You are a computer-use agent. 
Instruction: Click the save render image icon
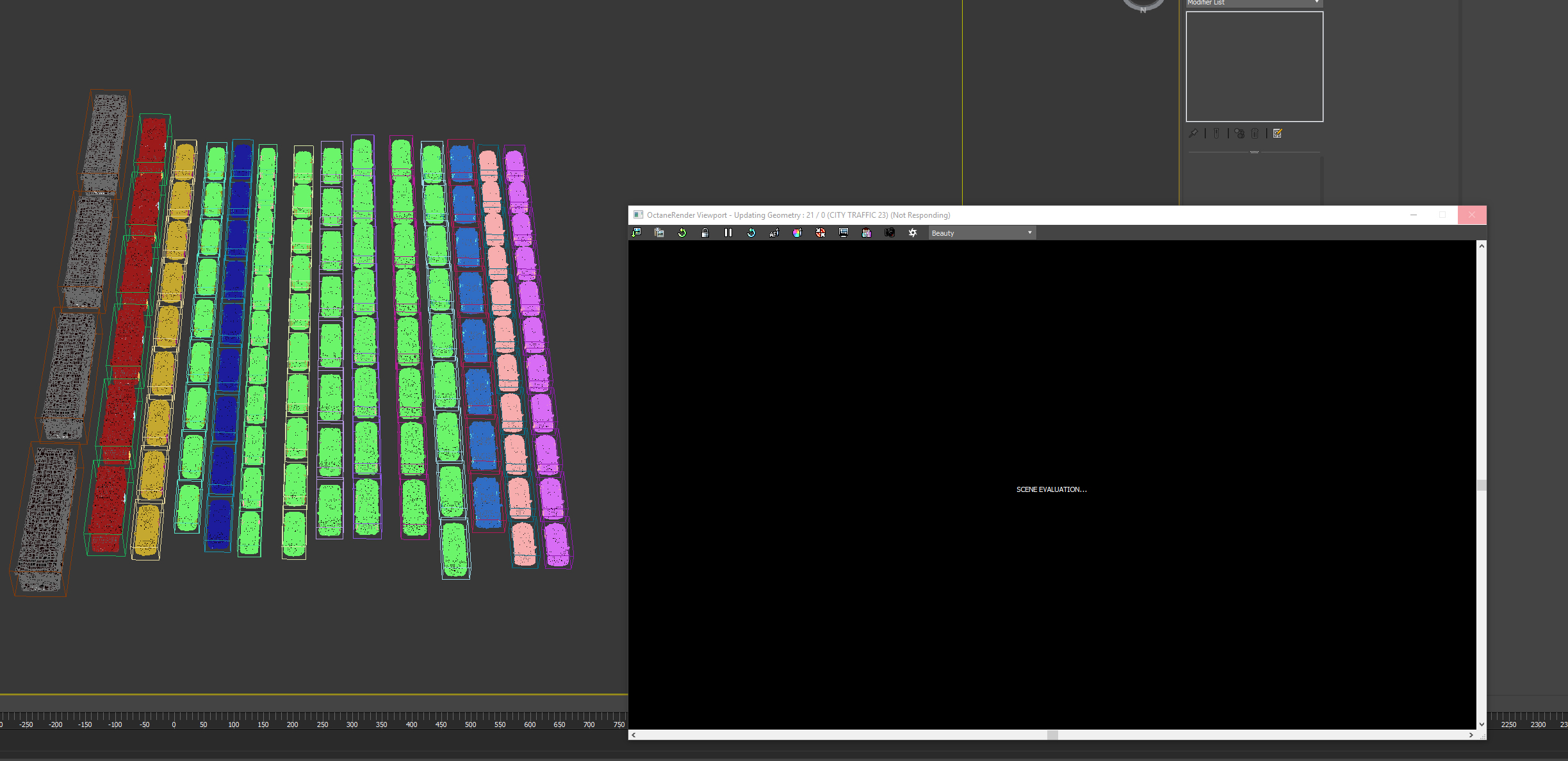(636, 233)
